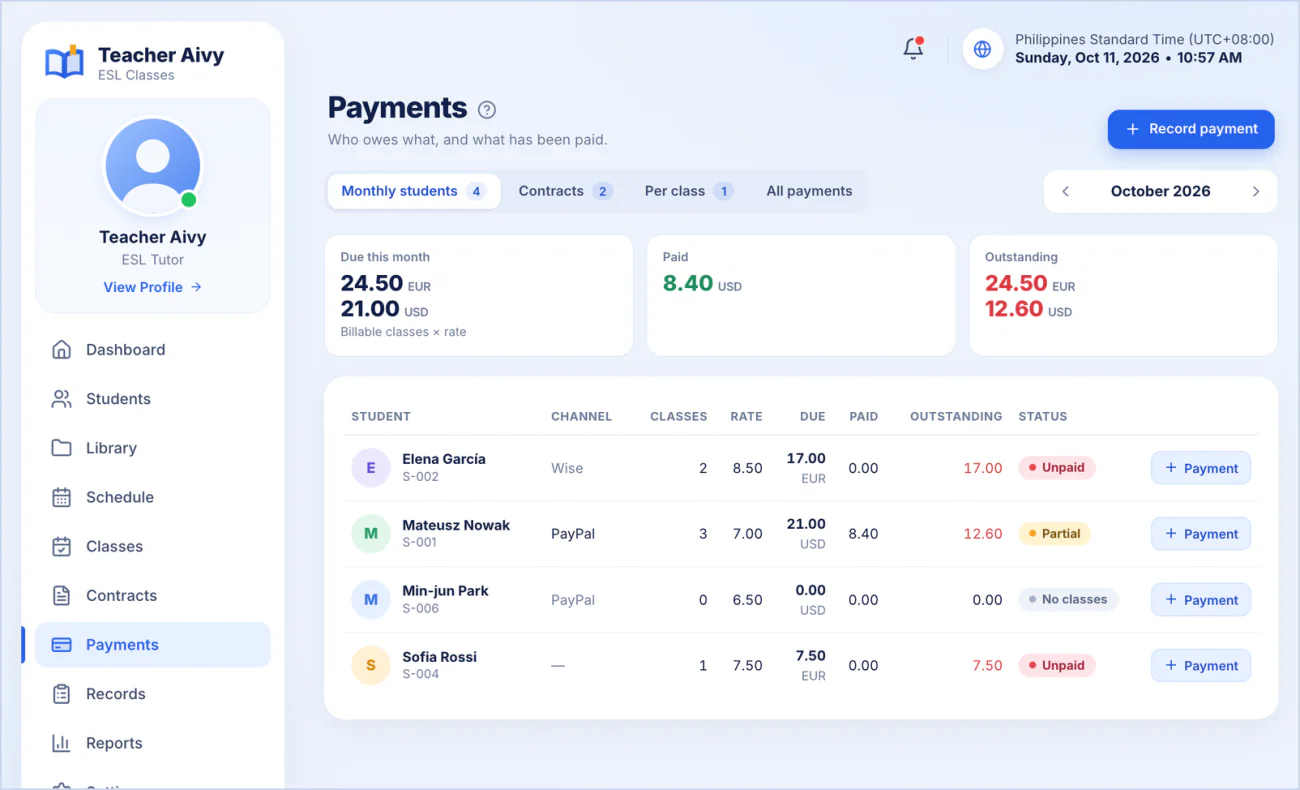The width and height of the screenshot is (1300, 790).
Task: Open the Payments help question-mark icon
Action: point(487,110)
